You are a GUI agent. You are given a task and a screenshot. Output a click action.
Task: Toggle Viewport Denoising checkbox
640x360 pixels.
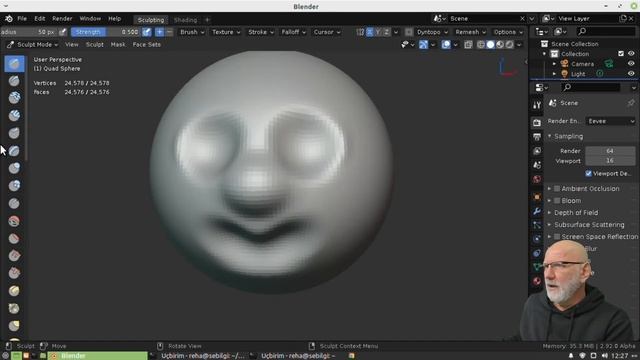click(588, 173)
